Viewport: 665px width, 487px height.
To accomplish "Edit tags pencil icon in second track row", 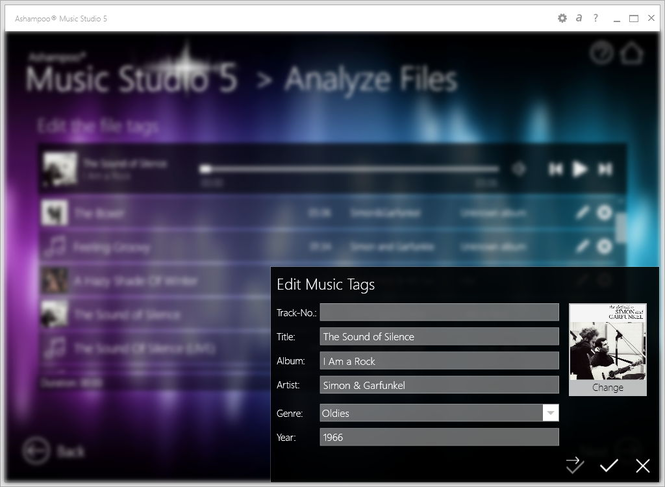I will 583,246.
